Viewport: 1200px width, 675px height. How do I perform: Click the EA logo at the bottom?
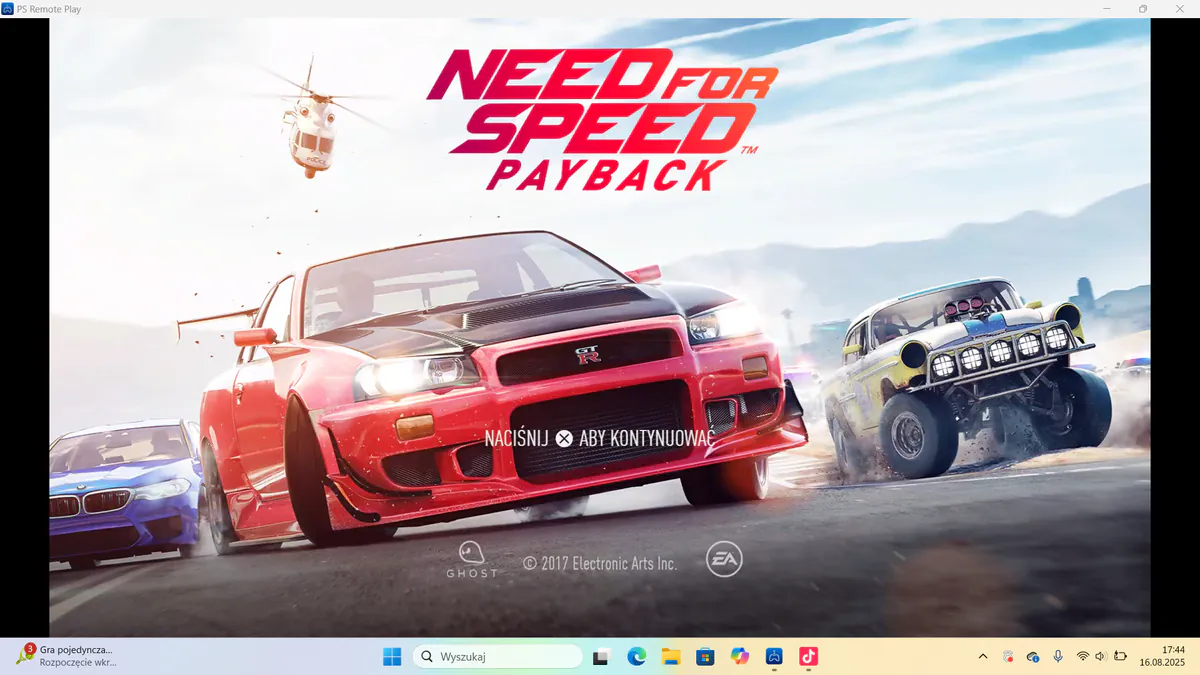tap(724, 560)
